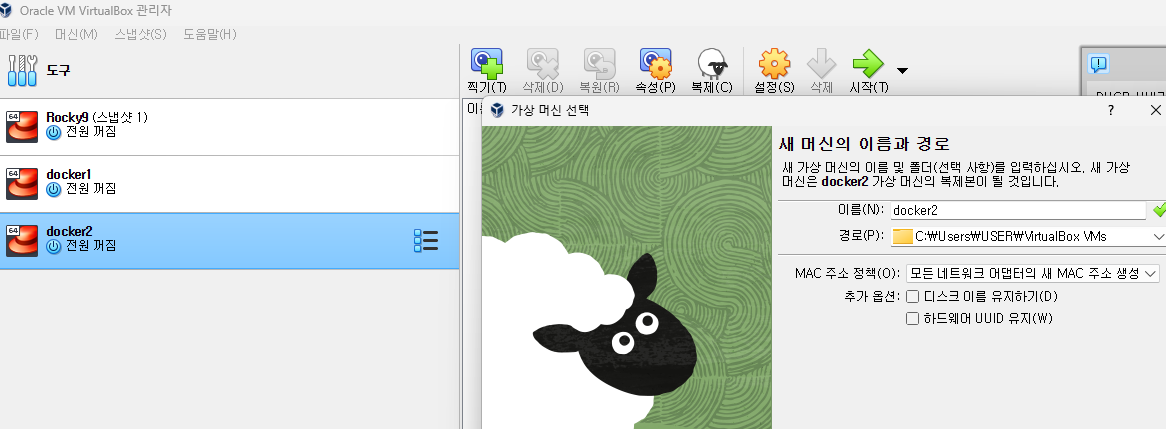
Task: Click the notification icon at top right
Action: coord(1098,64)
